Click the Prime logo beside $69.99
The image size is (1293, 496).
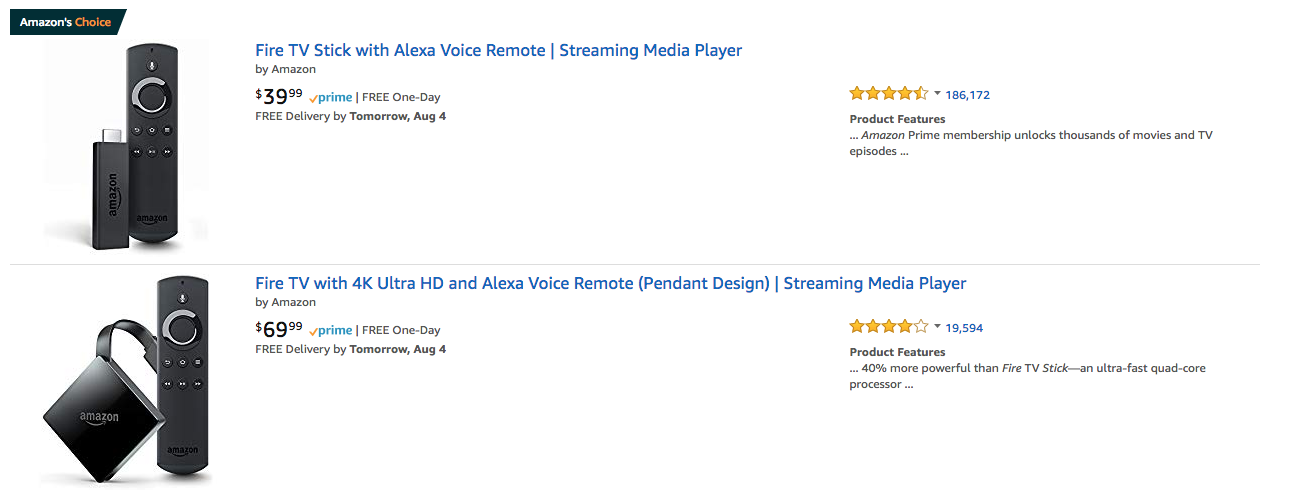tap(331, 330)
